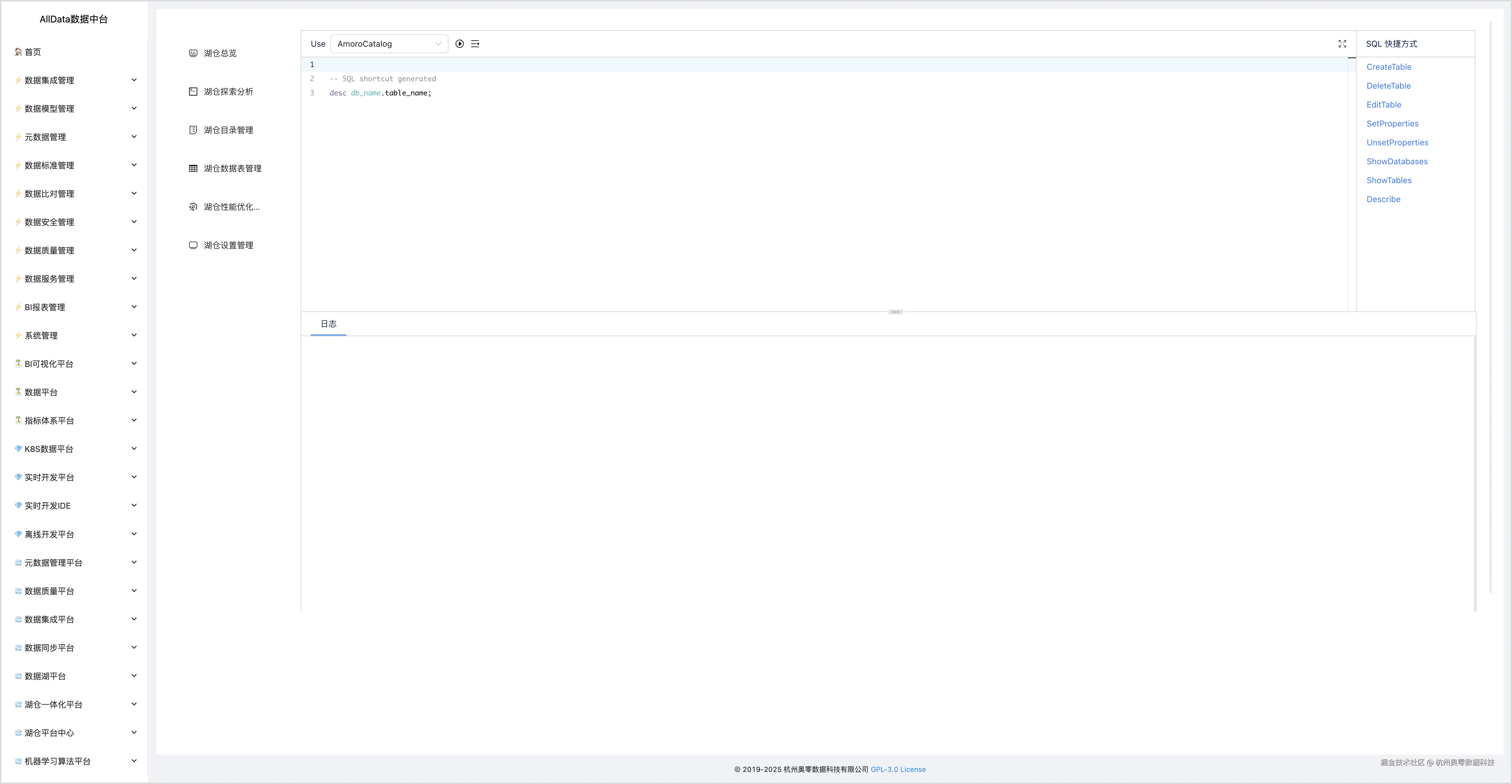Image resolution: width=1512 pixels, height=784 pixels.
Task: Open 湖仓总览 overview menu icon
Action: coord(193,53)
